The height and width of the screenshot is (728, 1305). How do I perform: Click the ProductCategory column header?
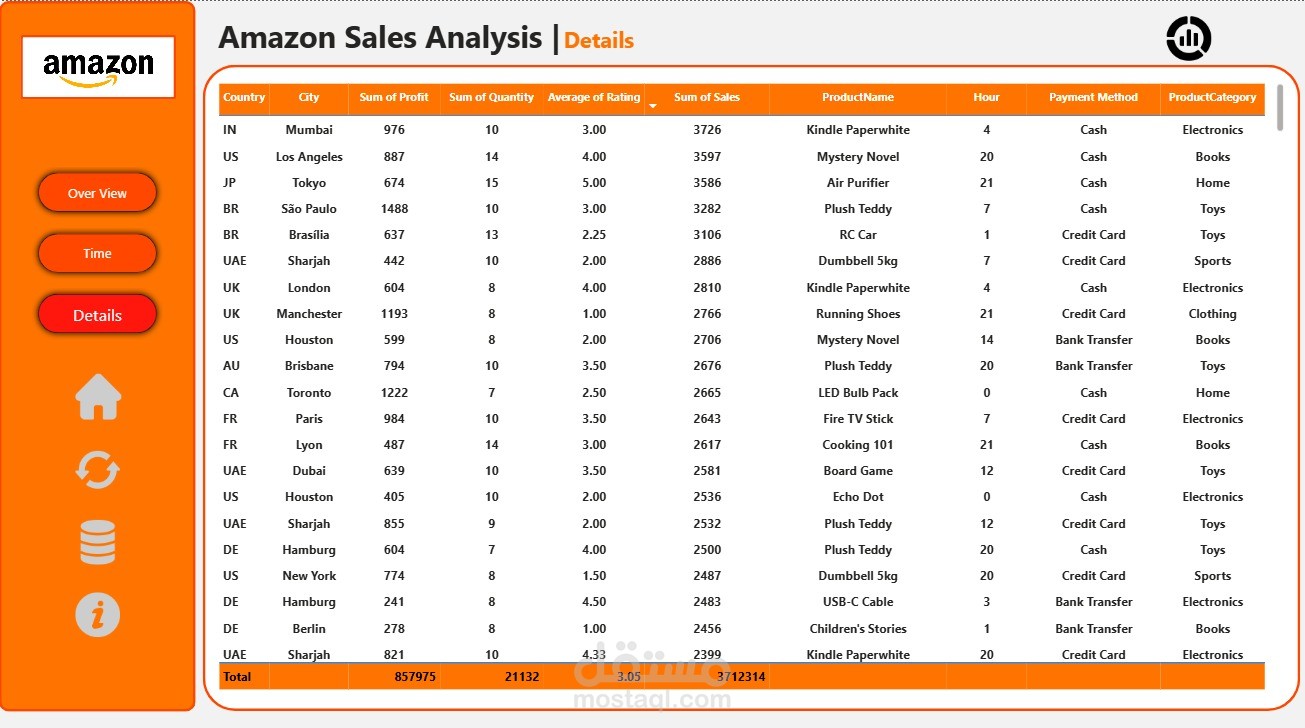point(1212,97)
